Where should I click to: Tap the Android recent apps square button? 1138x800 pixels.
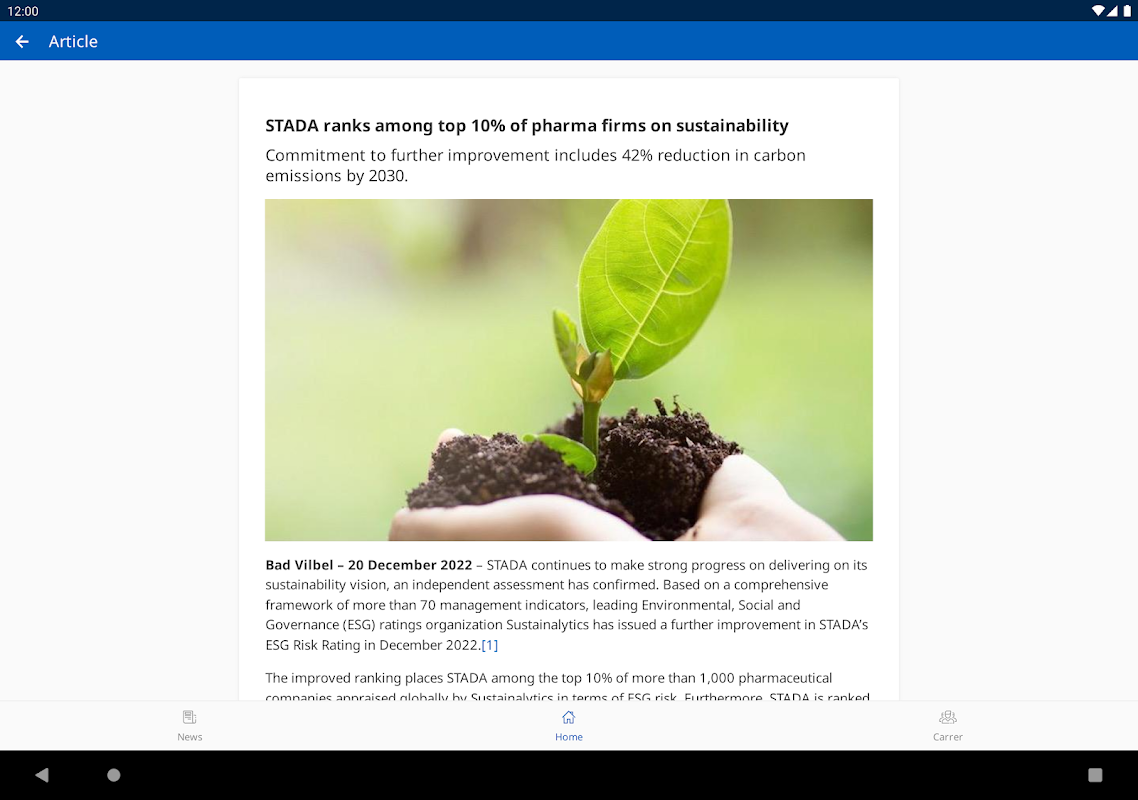(1095, 775)
